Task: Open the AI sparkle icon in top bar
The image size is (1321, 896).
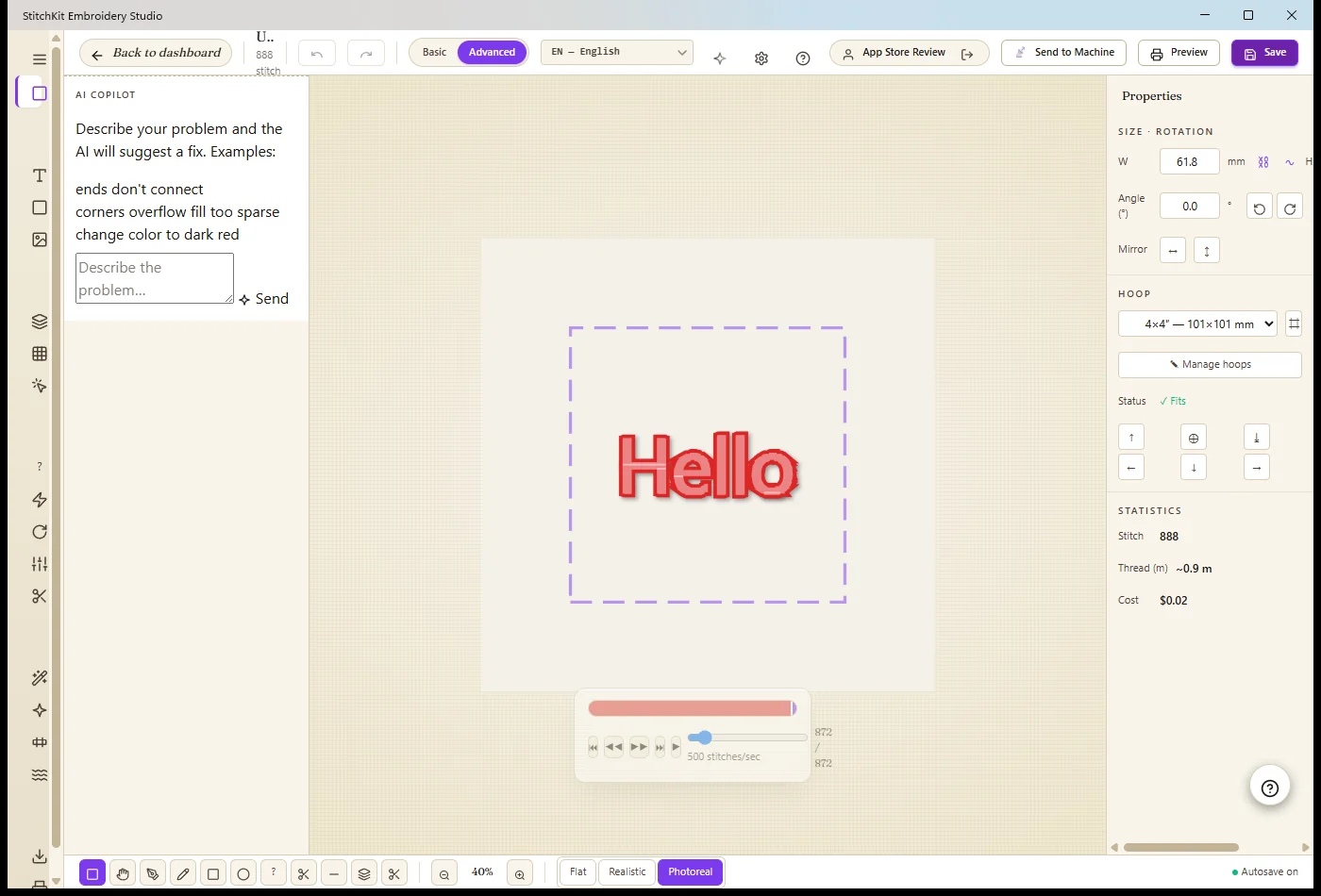Action: coord(720,58)
